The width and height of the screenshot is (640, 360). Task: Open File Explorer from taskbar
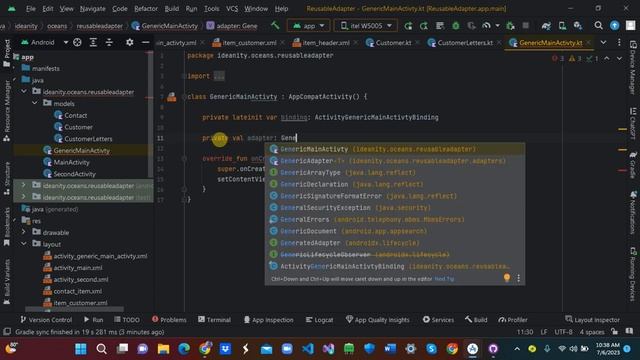(x=163, y=349)
